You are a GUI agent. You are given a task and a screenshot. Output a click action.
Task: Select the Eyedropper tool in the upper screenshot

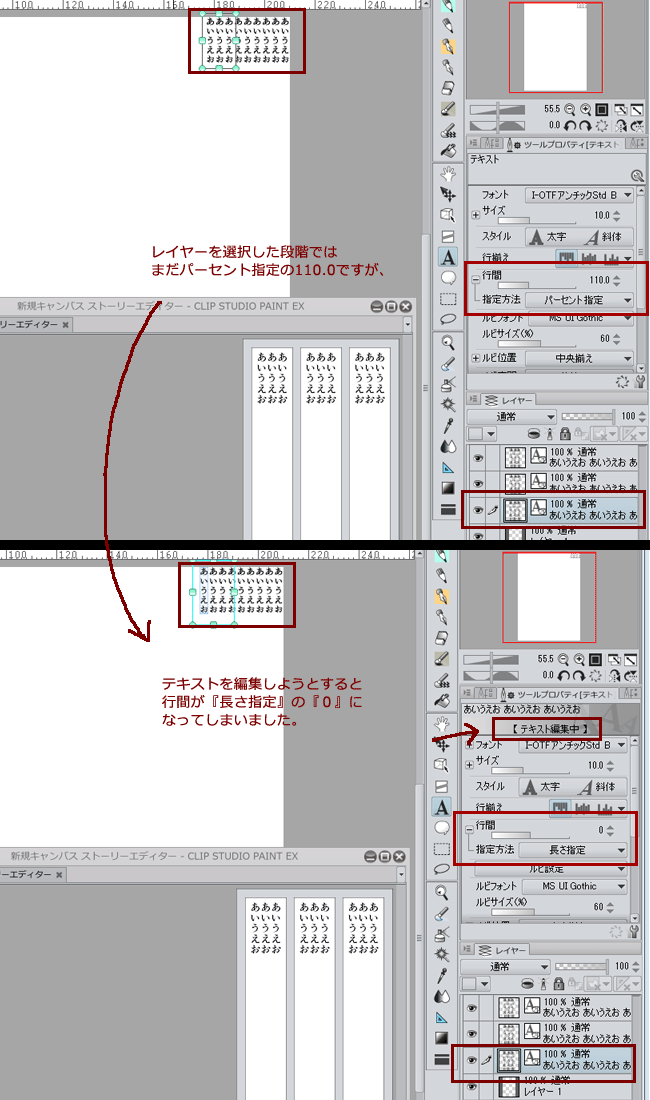[448, 426]
